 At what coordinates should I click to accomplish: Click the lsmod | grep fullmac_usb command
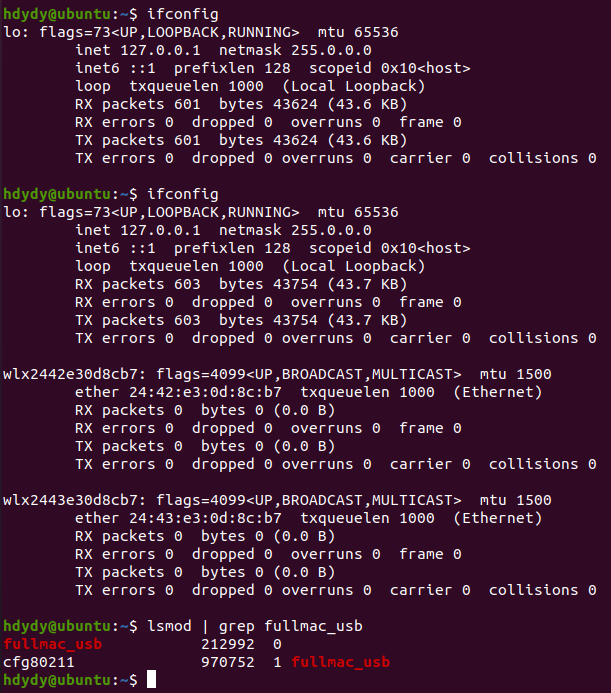(x=254, y=626)
